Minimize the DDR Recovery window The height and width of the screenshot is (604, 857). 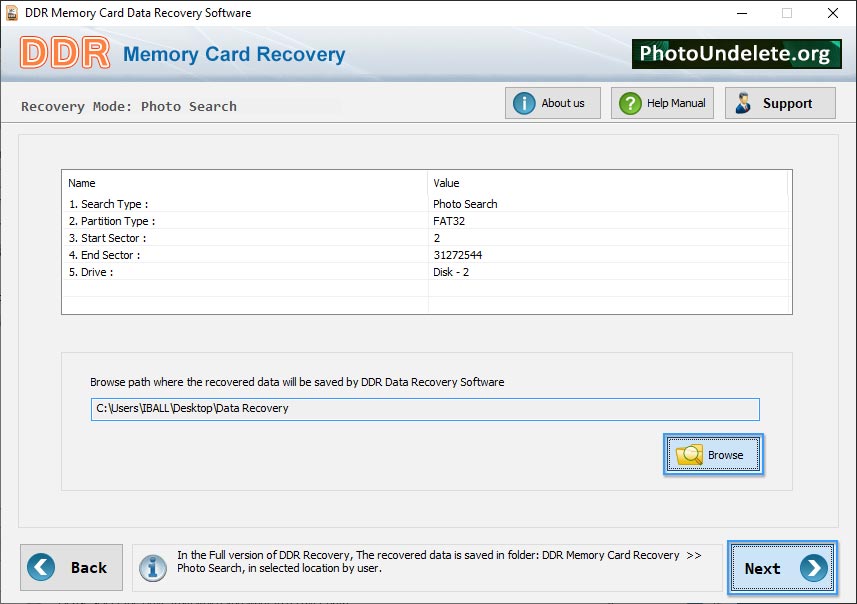[x=742, y=13]
